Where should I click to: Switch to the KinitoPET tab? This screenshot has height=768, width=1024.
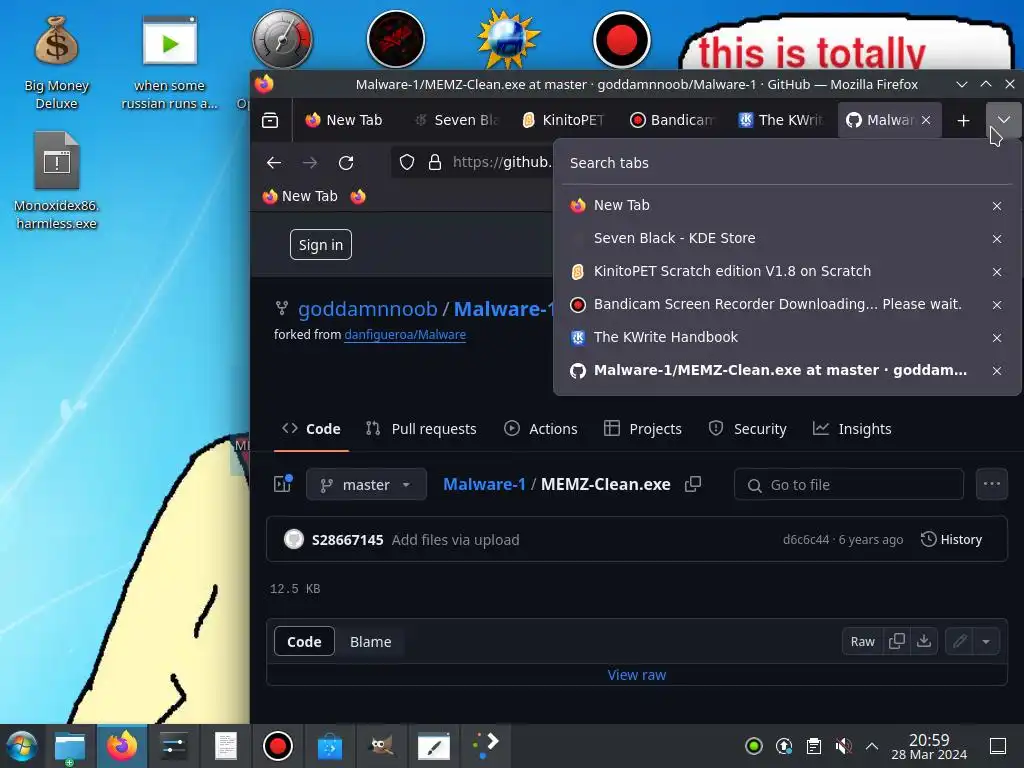[x=564, y=120]
